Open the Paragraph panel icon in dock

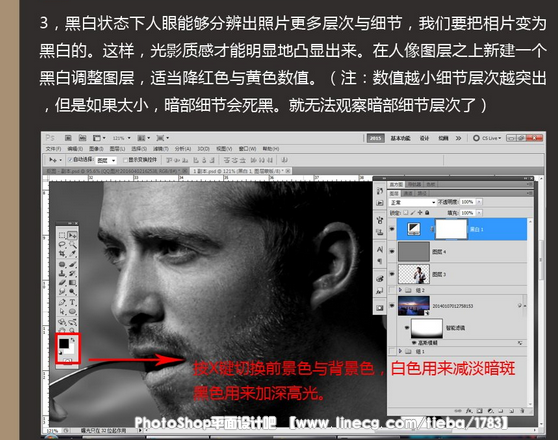[x=380, y=261]
